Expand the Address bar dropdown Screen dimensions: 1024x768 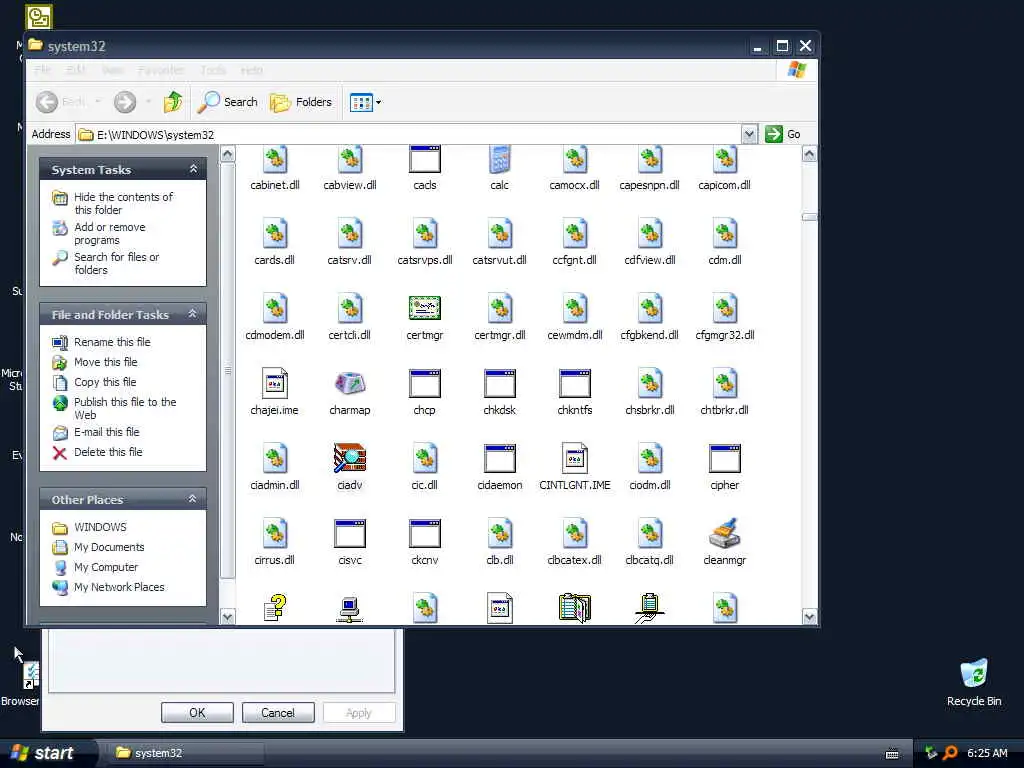point(749,134)
